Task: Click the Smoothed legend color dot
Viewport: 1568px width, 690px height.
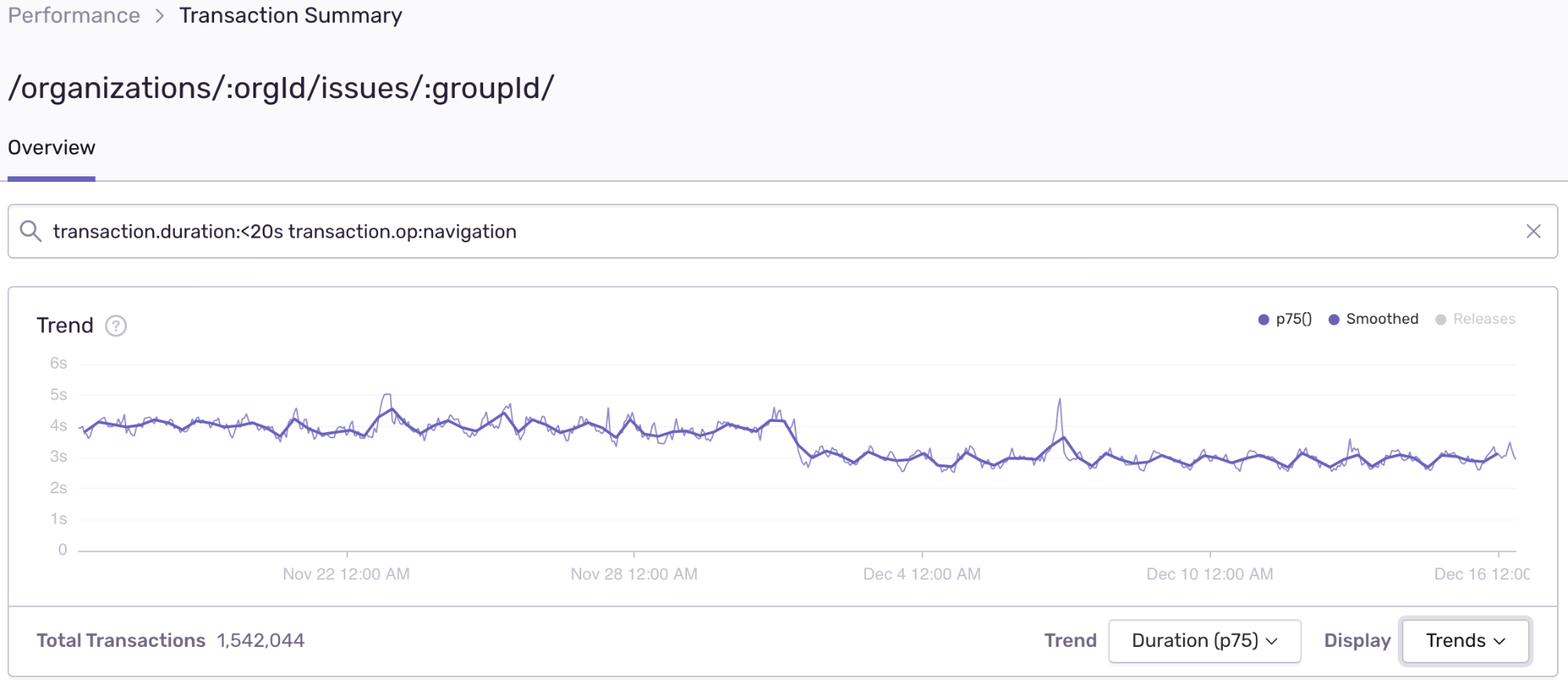Action: coord(1333,320)
